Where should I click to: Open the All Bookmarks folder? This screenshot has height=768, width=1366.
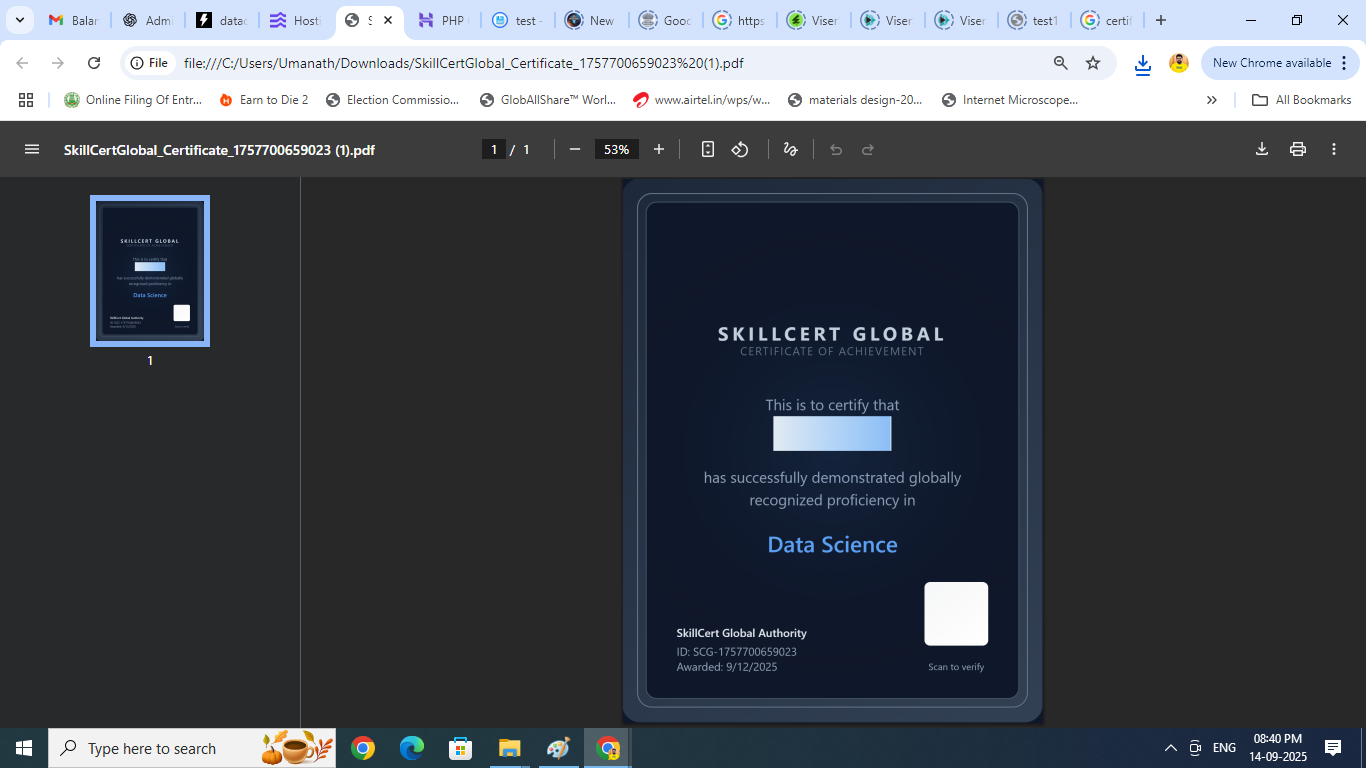(x=1302, y=100)
